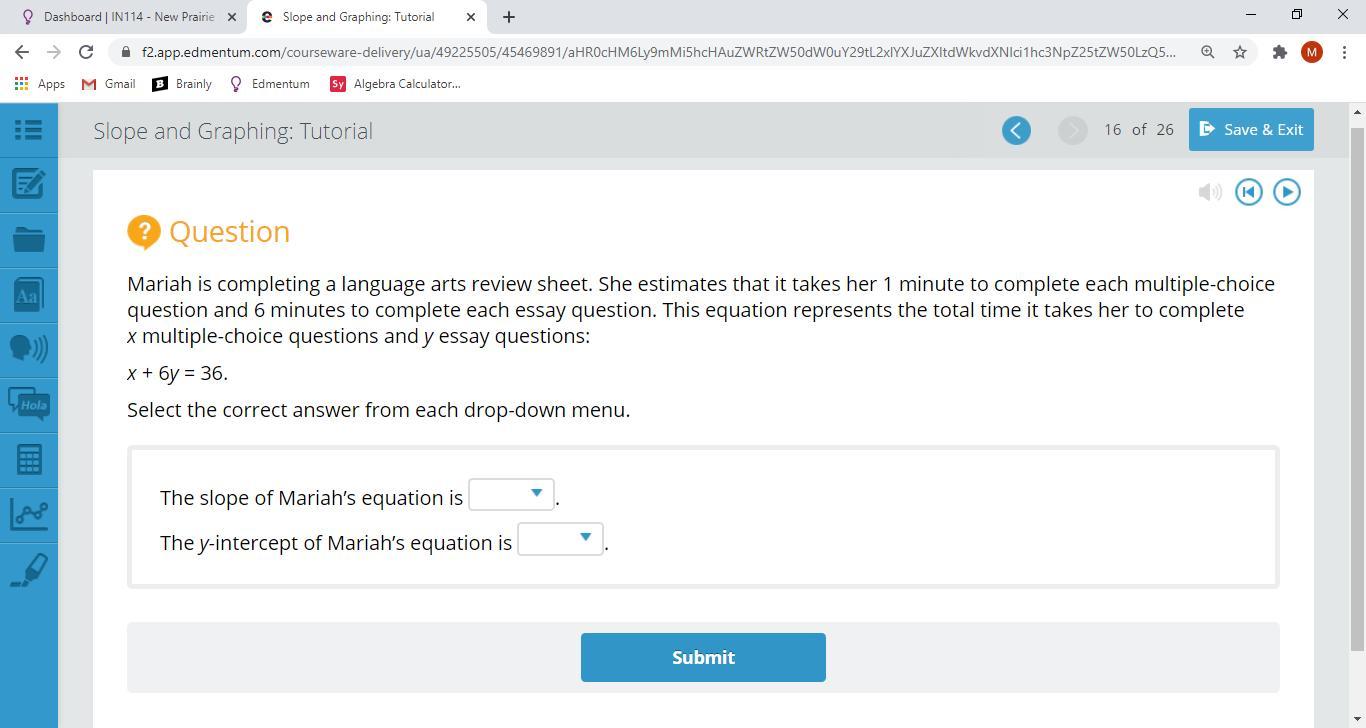The width and height of the screenshot is (1366, 728).
Task: Open the notes pencil tool in sidebar
Action: pyautogui.click(x=28, y=183)
